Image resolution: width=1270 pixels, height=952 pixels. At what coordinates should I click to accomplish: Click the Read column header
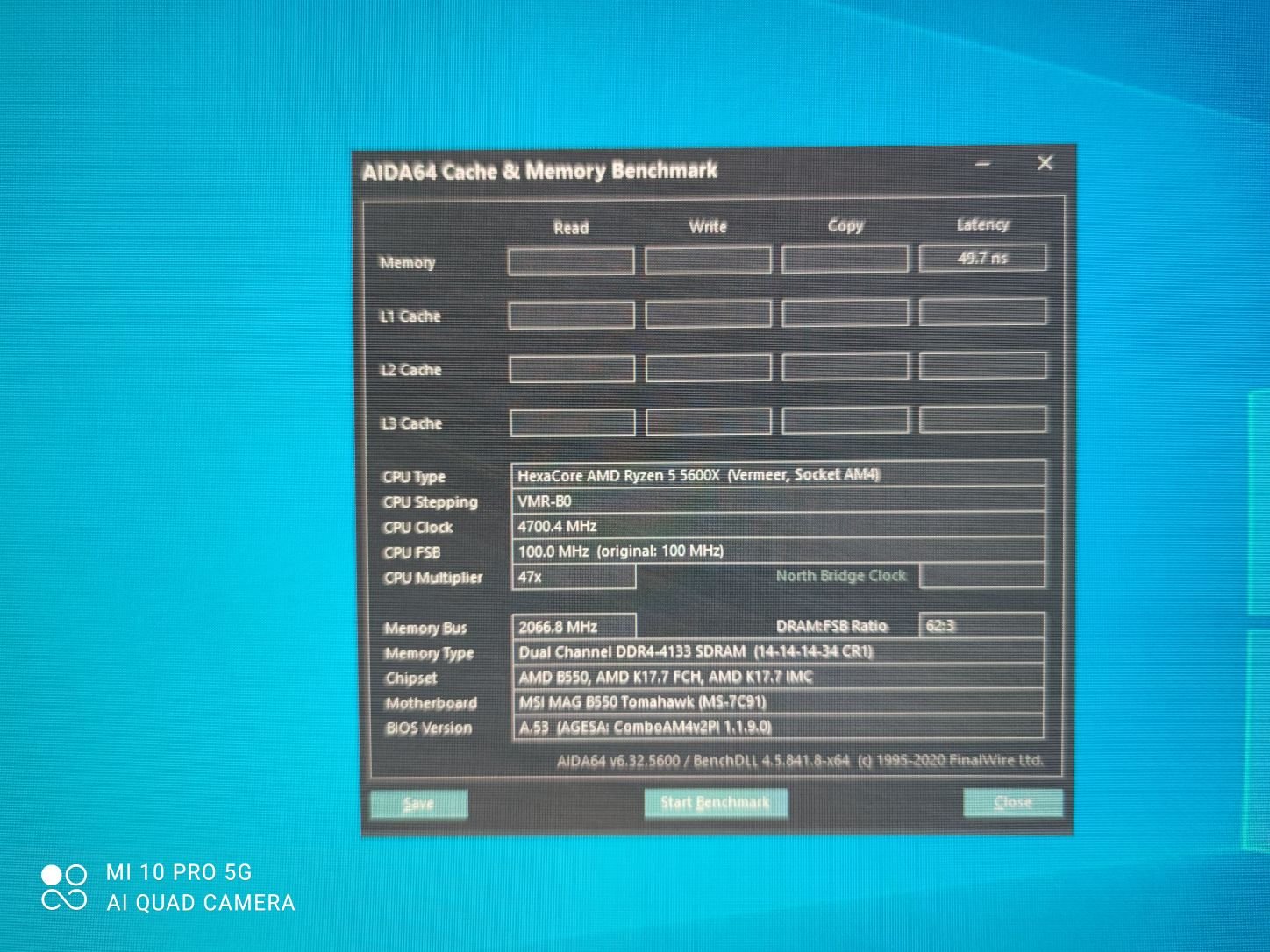pyautogui.click(x=571, y=227)
